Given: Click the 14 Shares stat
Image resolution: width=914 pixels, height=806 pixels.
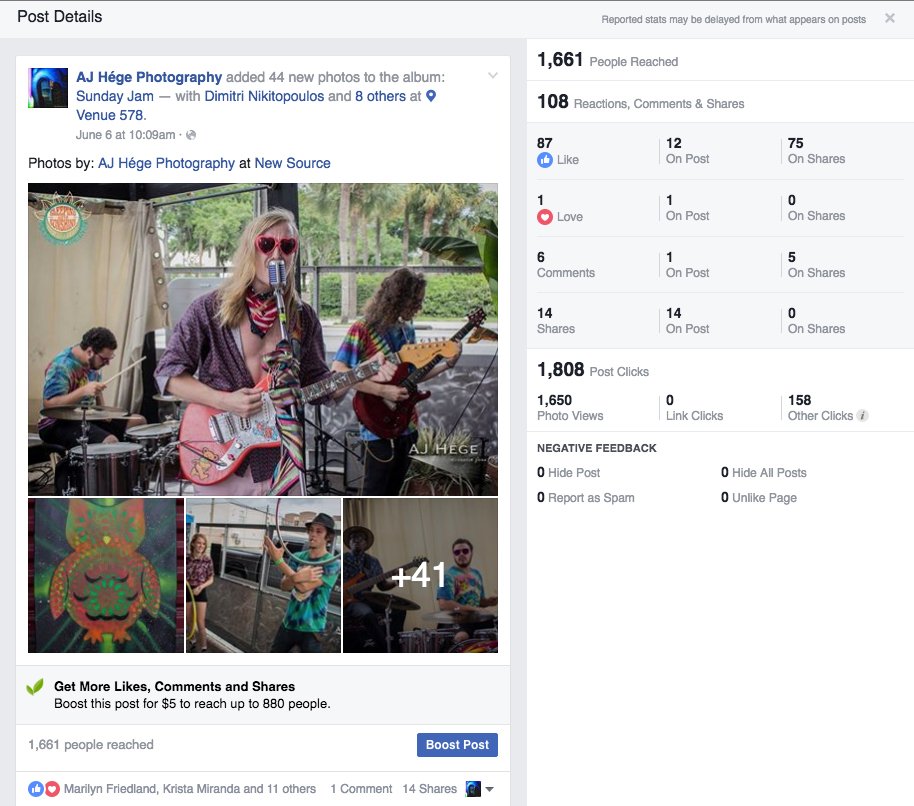Looking at the screenshot, I should click(x=556, y=321).
